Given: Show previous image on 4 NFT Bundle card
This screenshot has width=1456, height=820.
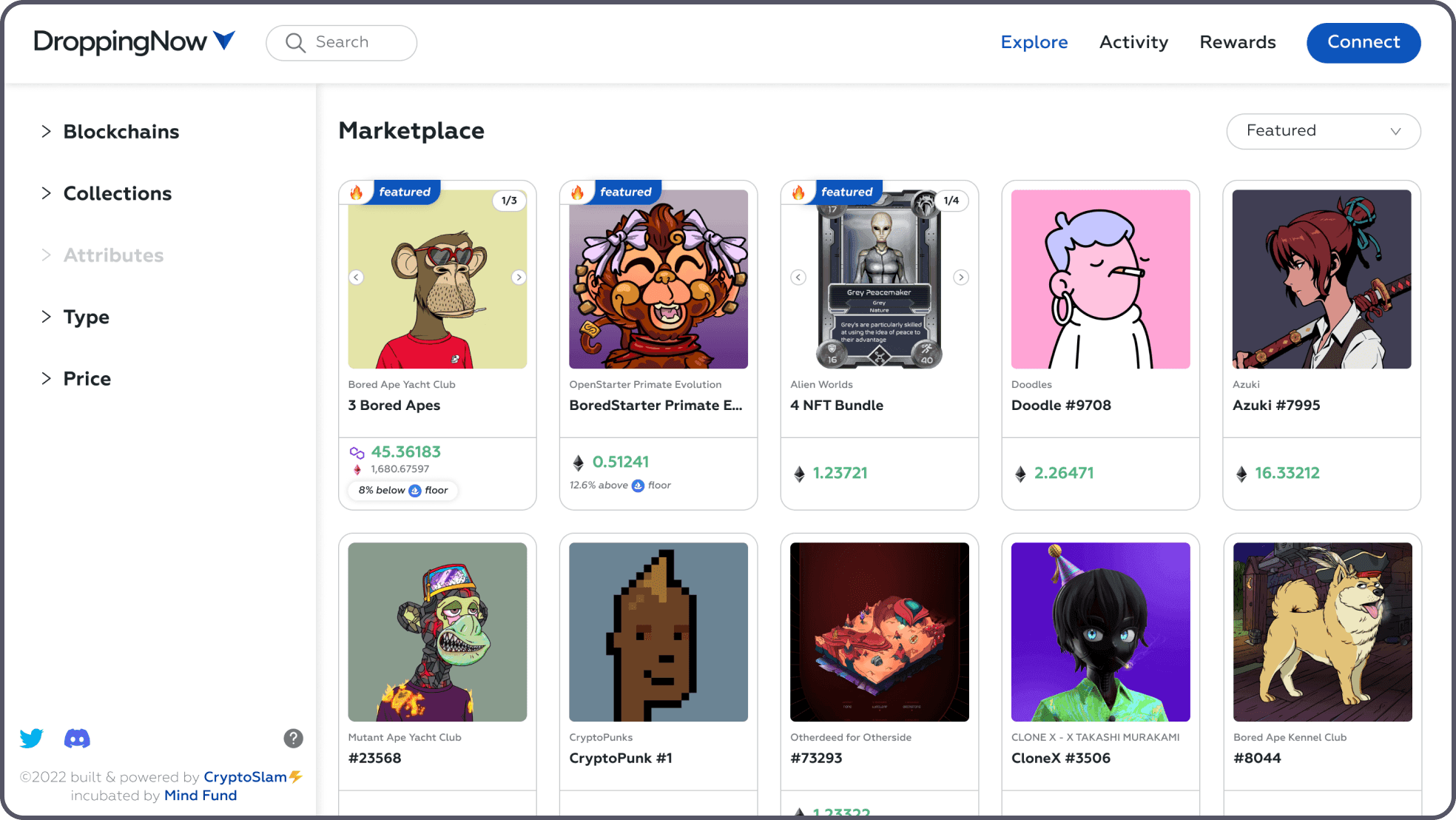Looking at the screenshot, I should tap(798, 277).
